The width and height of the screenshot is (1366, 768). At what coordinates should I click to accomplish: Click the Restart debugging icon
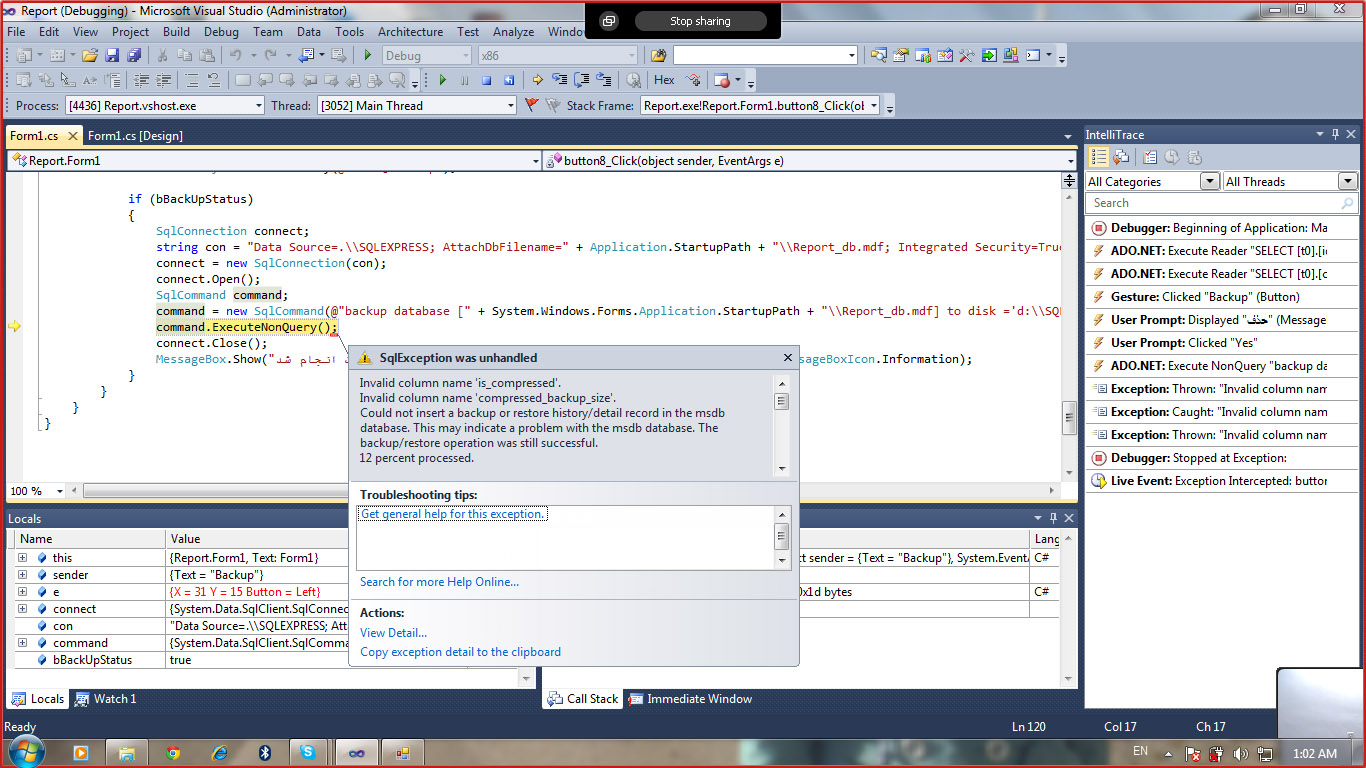click(x=509, y=80)
